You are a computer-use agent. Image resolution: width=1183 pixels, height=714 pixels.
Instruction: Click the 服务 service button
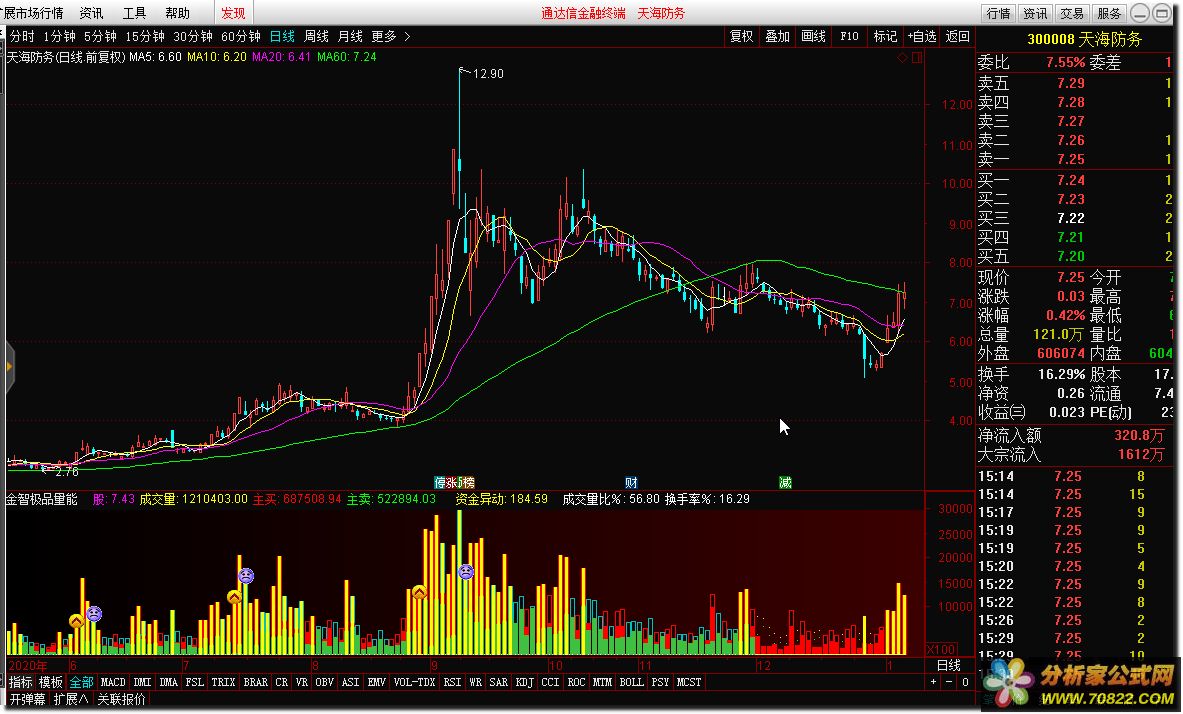(1108, 14)
